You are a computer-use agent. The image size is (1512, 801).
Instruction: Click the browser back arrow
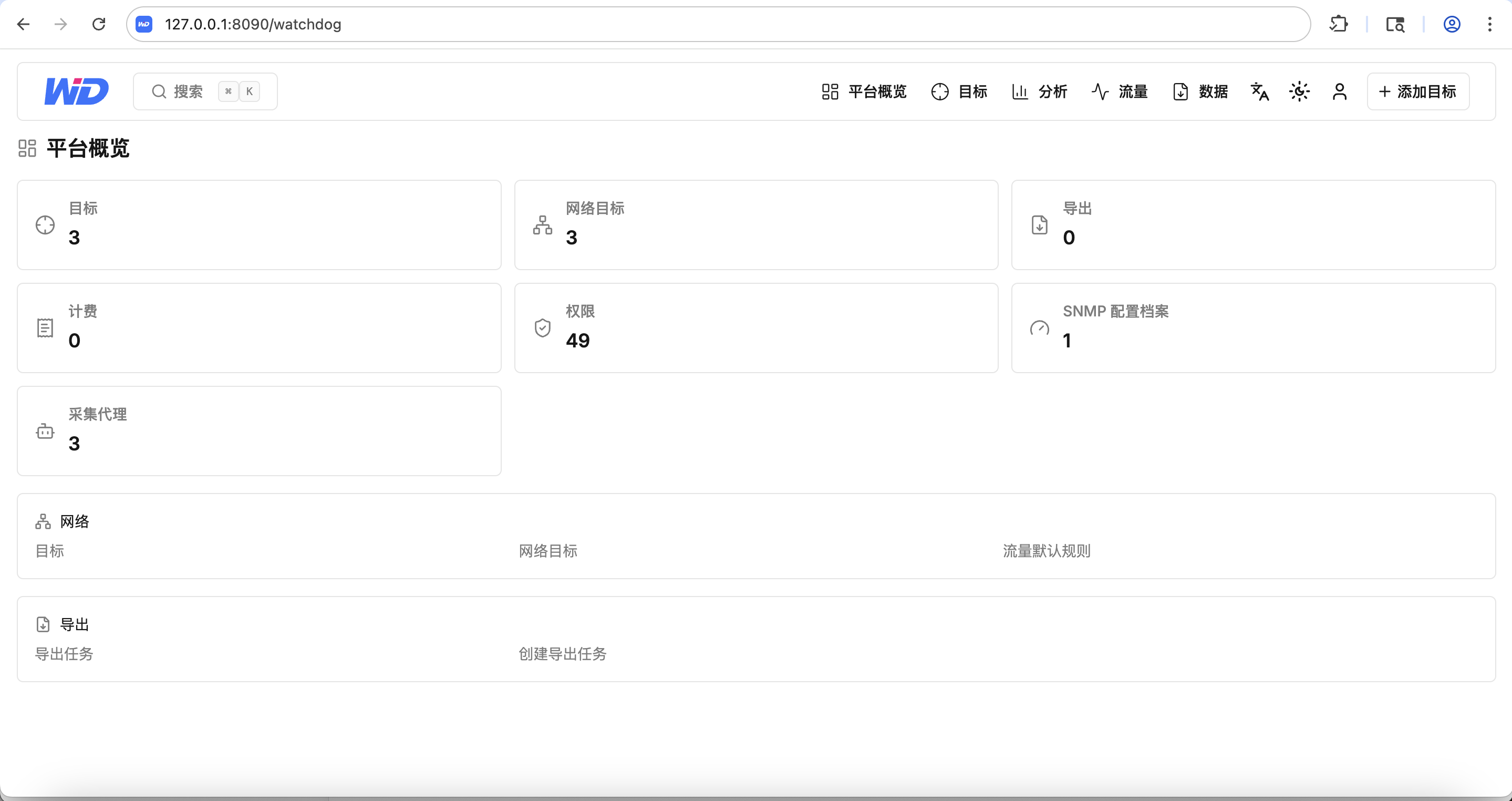coord(24,24)
